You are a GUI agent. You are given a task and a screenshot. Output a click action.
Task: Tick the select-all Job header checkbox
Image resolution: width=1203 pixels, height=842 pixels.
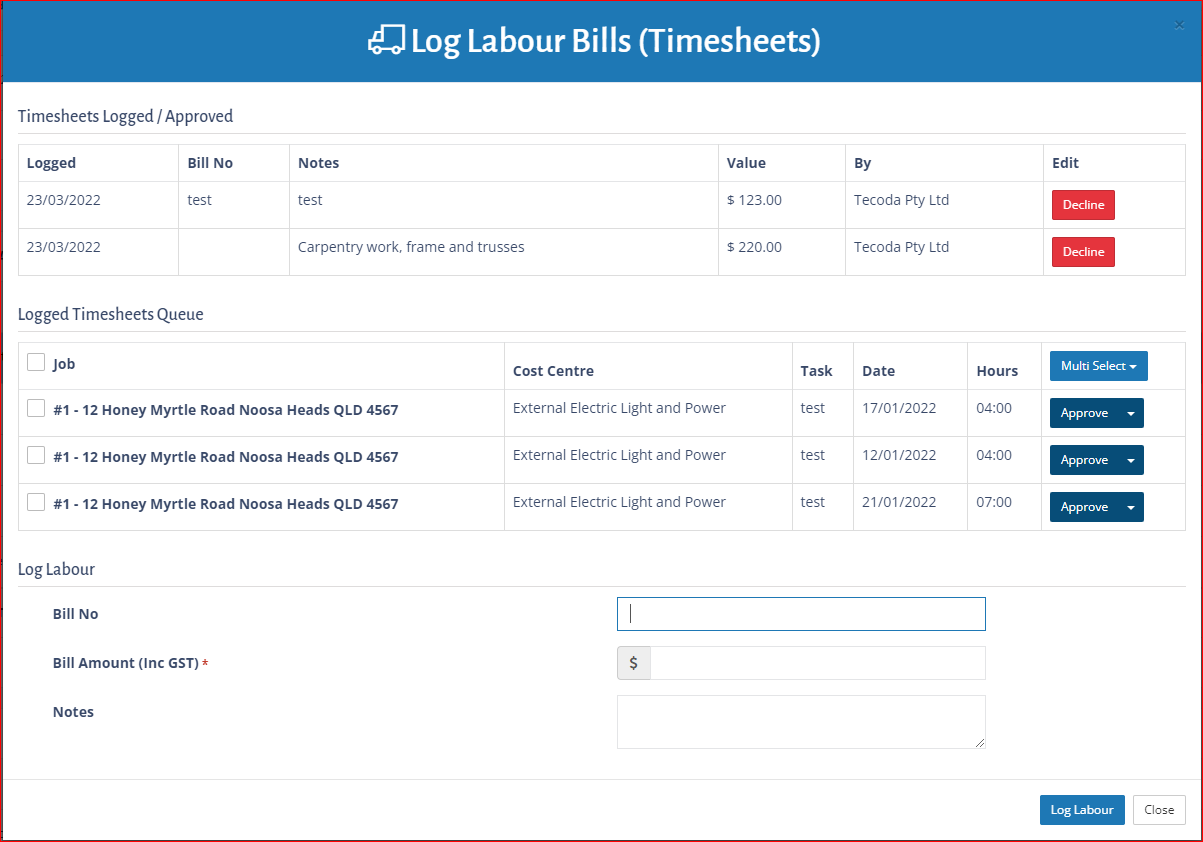pyautogui.click(x=36, y=362)
